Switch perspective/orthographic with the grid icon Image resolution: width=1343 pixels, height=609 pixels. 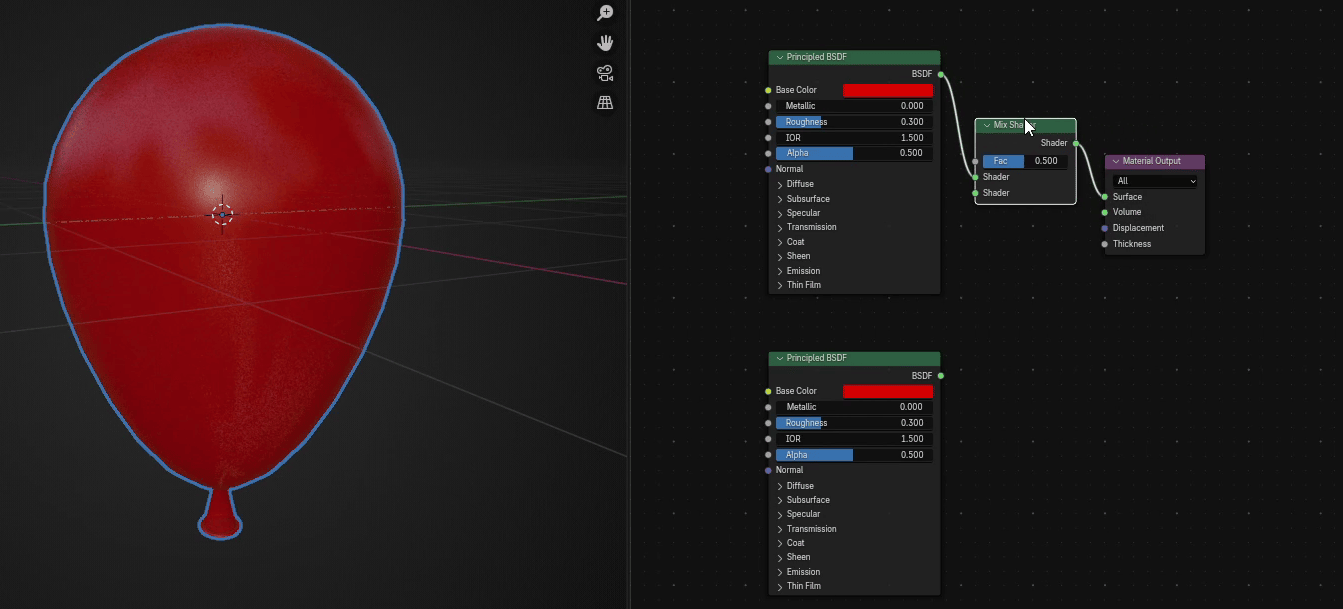coord(605,103)
